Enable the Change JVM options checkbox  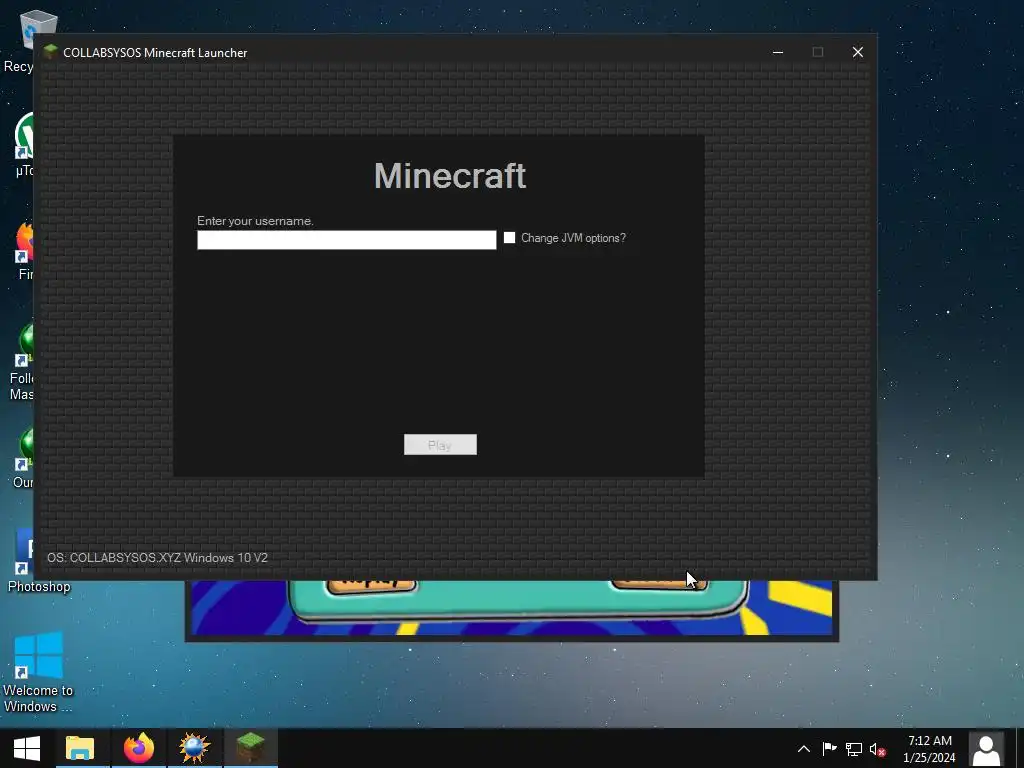(x=509, y=238)
